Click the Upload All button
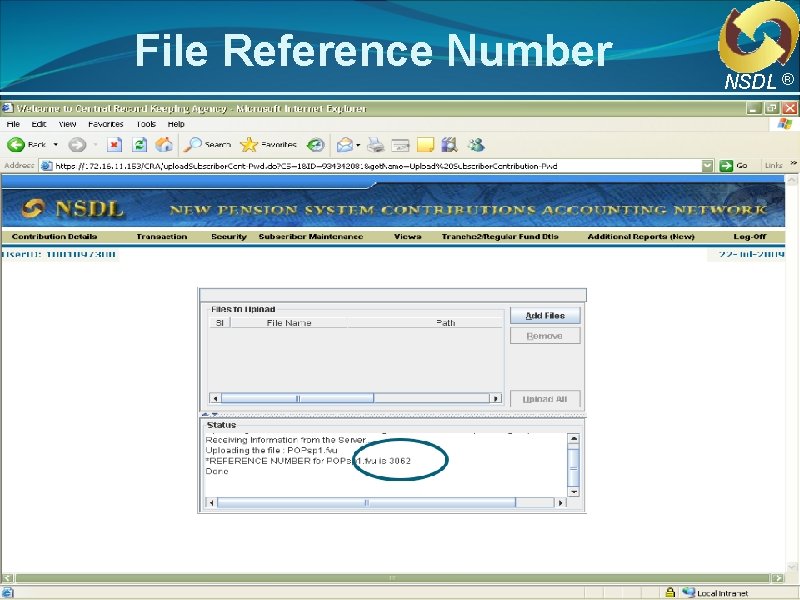Viewport: 800px width, 600px height. point(545,399)
